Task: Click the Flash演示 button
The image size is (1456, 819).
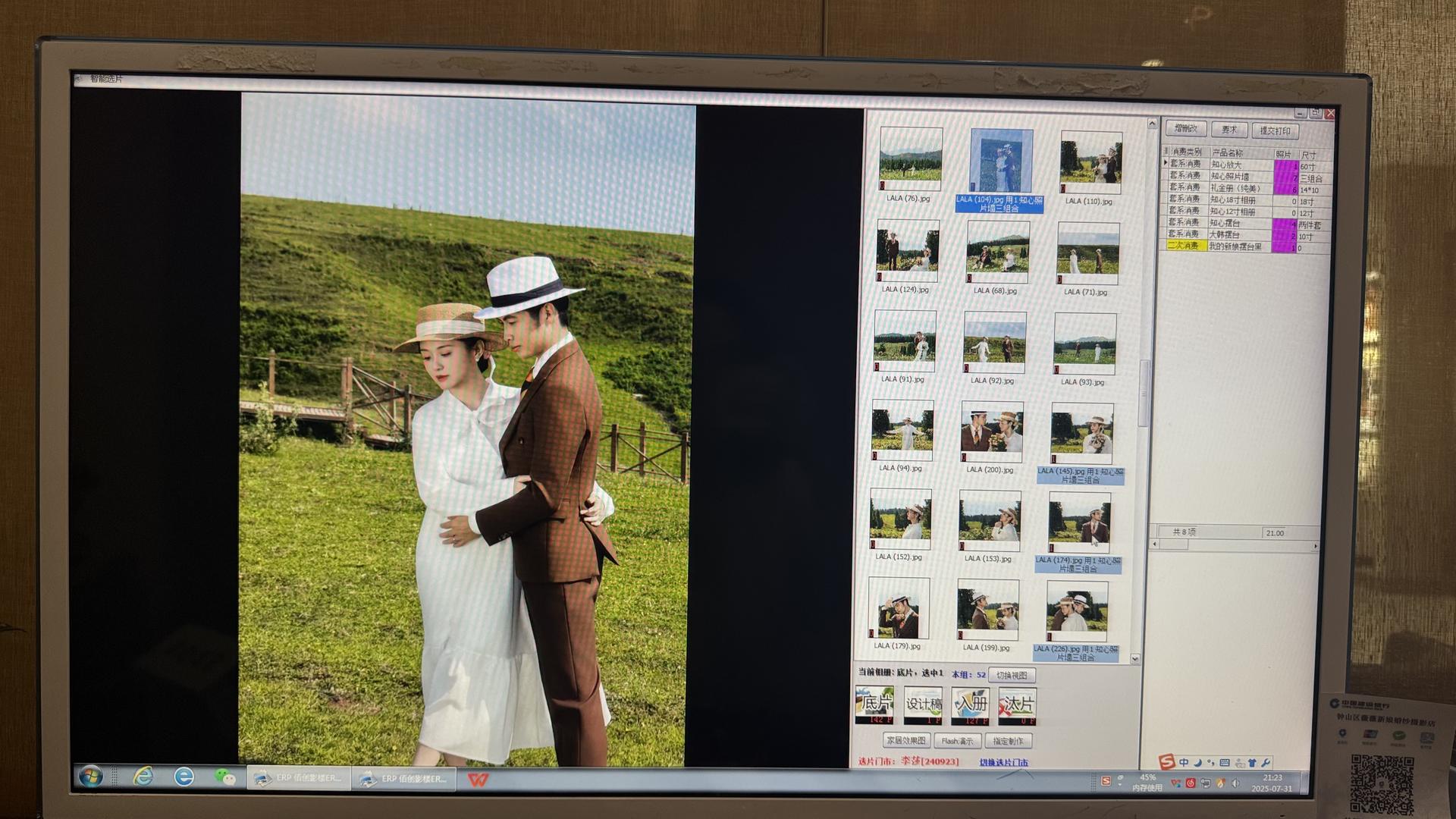Action: click(x=958, y=741)
